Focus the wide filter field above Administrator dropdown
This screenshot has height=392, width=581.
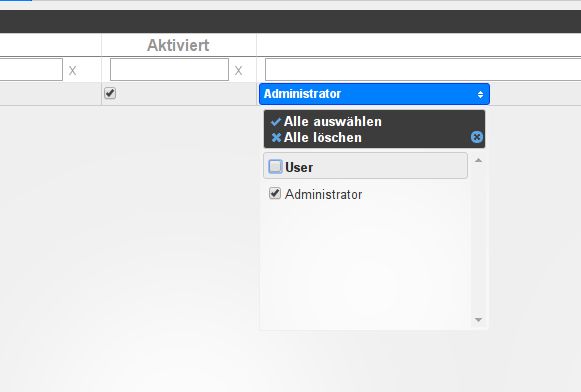pyautogui.click(x=423, y=70)
